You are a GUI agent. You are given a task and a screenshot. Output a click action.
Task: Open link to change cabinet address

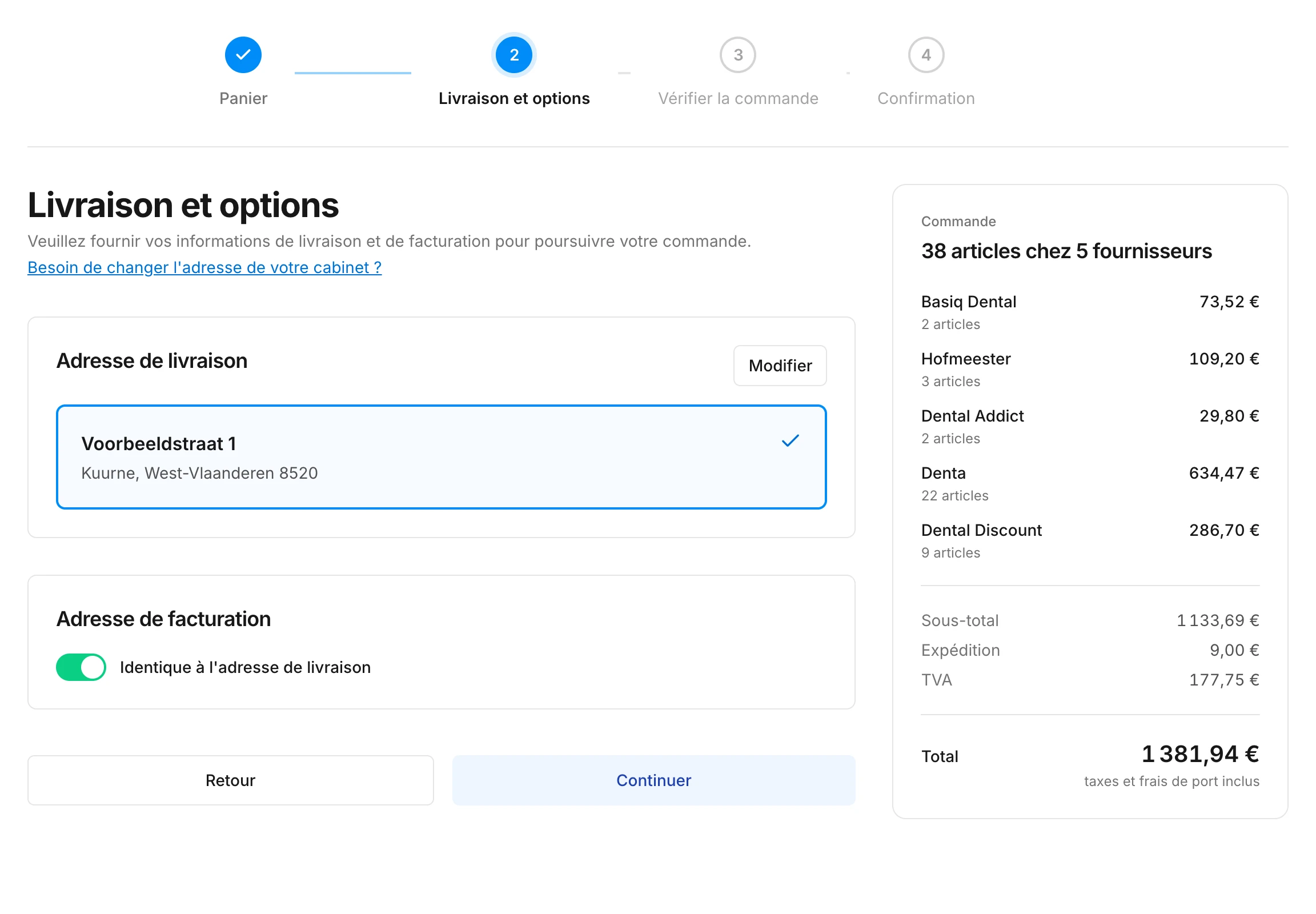point(204,267)
